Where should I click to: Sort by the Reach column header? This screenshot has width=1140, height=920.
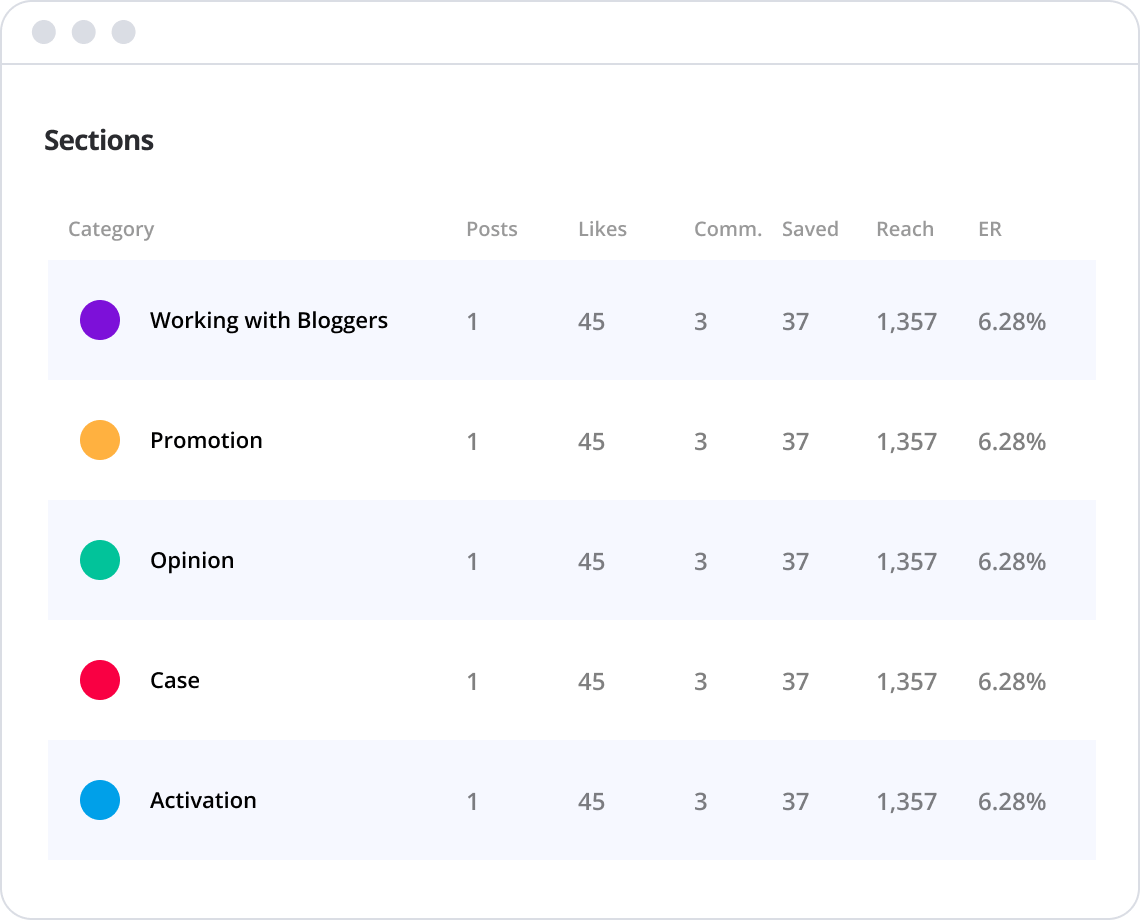(x=905, y=229)
